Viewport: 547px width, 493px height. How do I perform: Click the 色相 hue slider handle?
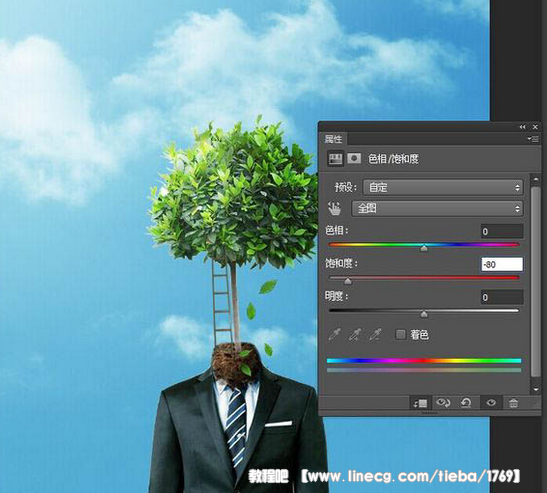(424, 248)
